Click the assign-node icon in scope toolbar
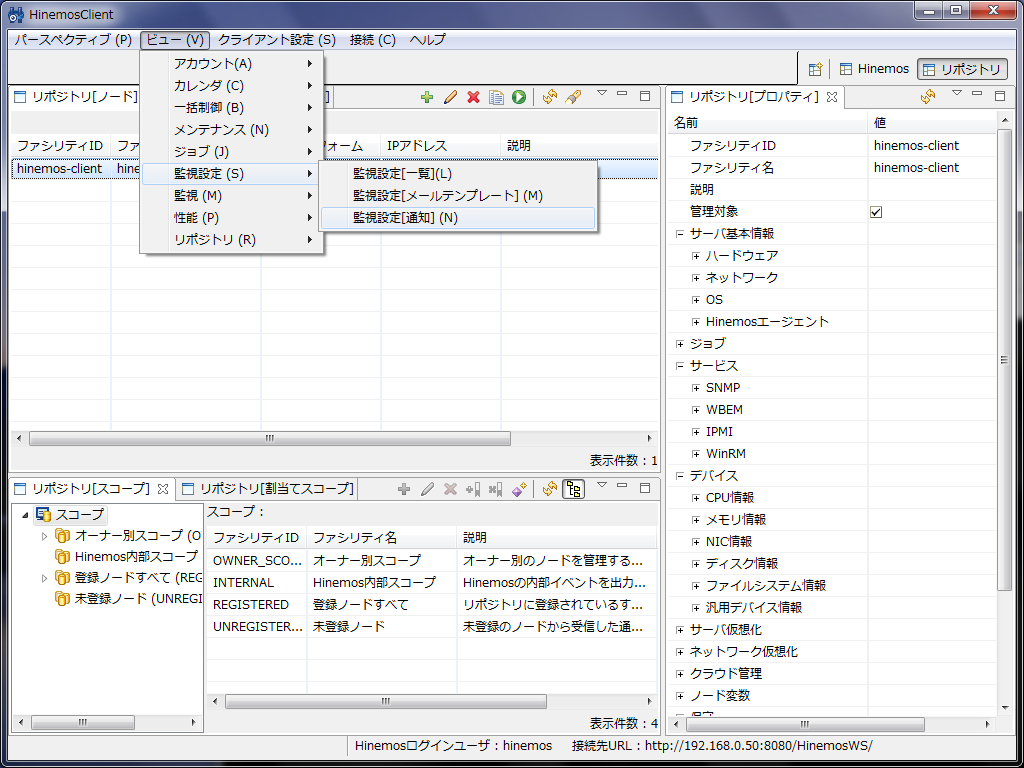Screen dimensions: 1024x768 coord(473,488)
